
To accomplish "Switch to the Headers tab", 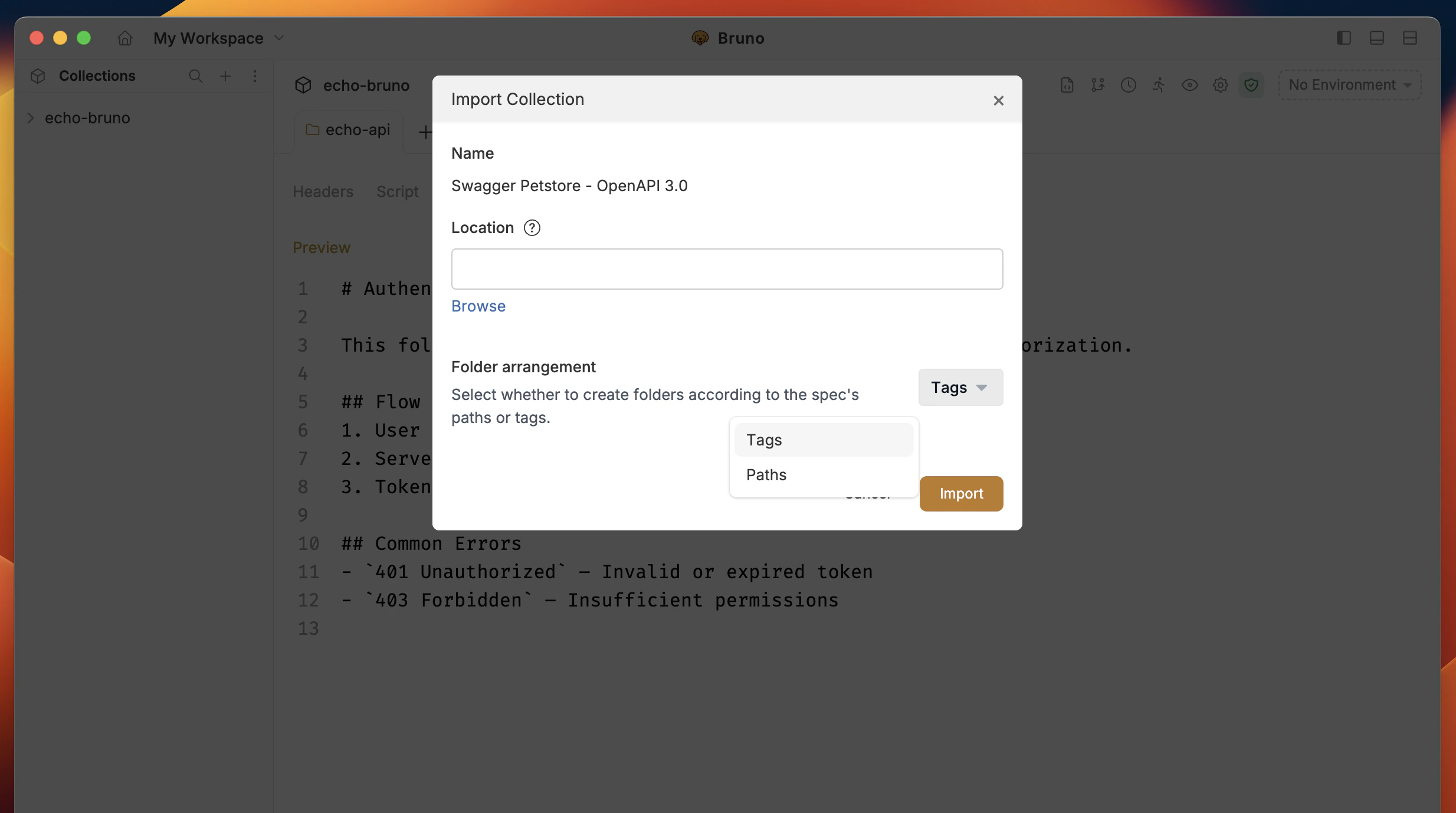I will [x=322, y=191].
